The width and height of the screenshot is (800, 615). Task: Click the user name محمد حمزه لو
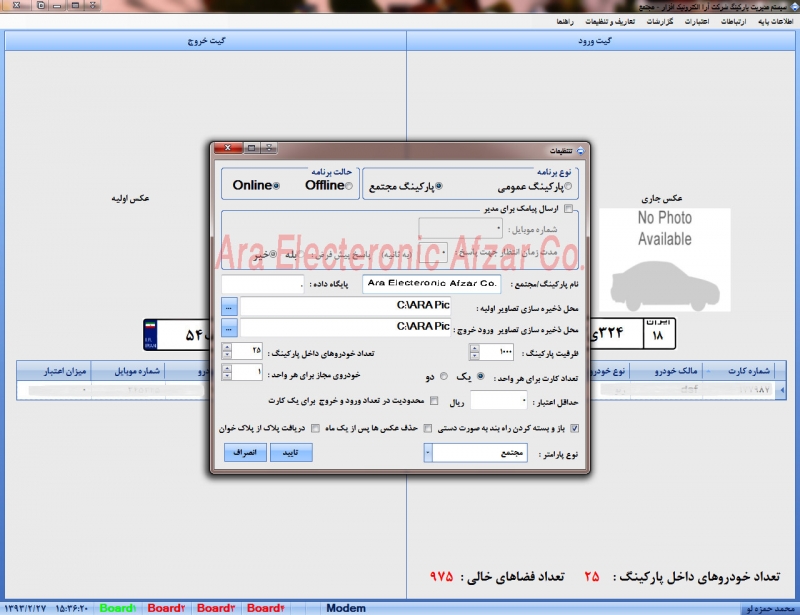tap(770, 609)
